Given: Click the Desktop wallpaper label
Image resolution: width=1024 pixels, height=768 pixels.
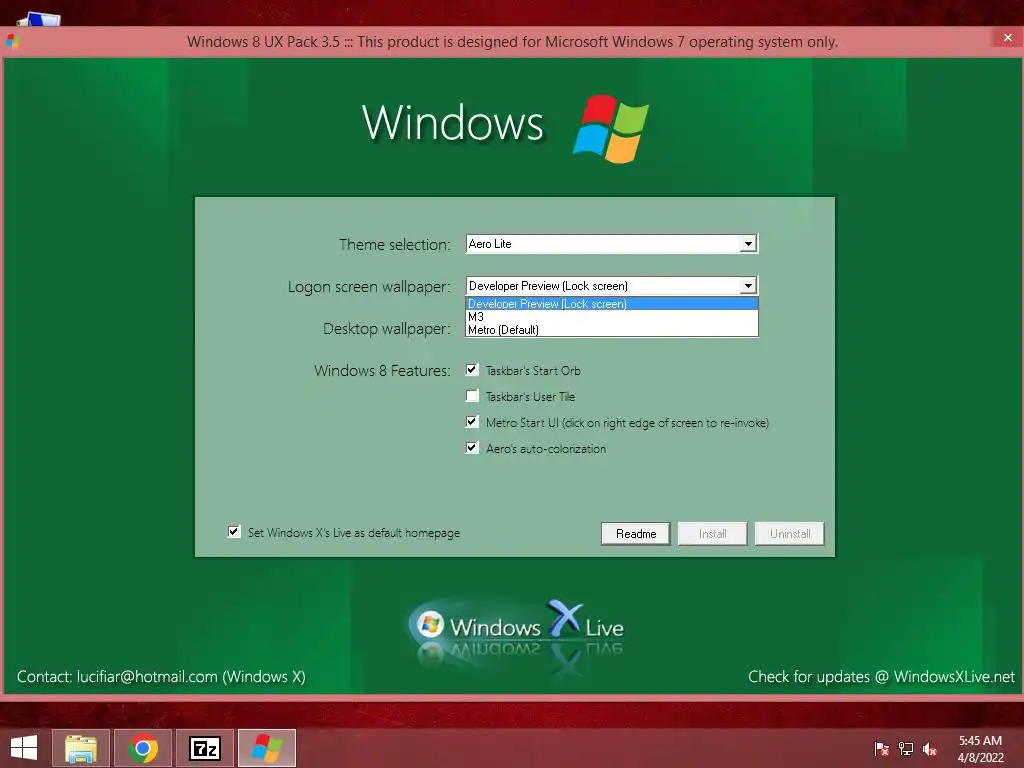Looking at the screenshot, I should tap(387, 328).
